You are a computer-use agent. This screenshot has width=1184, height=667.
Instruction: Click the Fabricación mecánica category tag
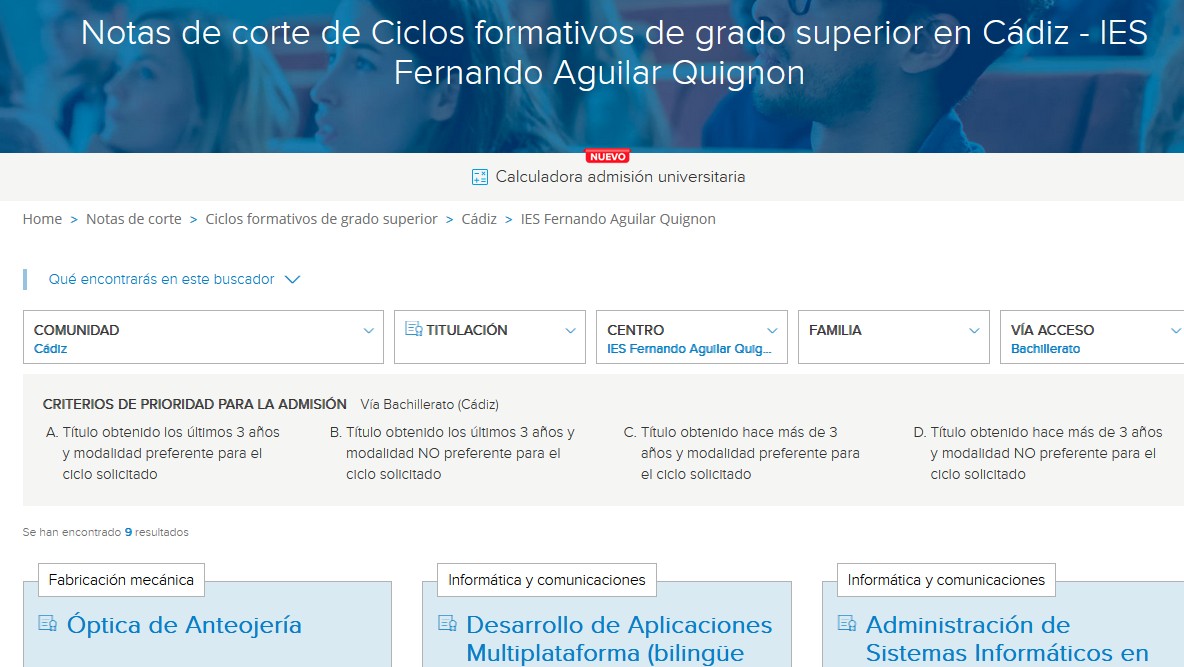pos(121,580)
